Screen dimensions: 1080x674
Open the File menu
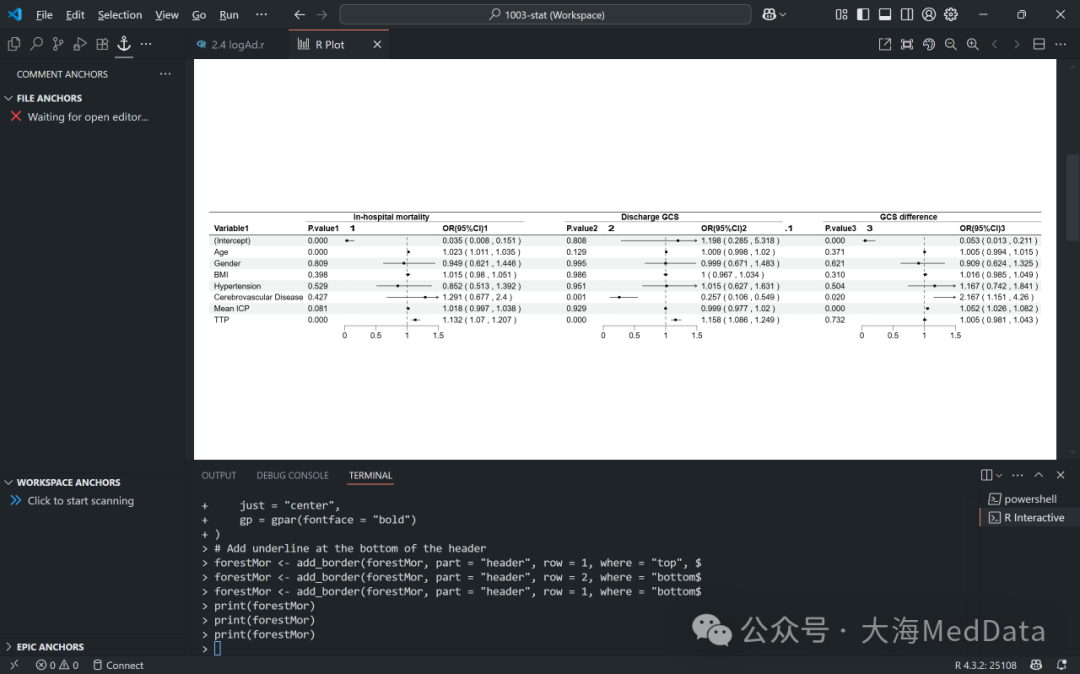click(x=44, y=14)
